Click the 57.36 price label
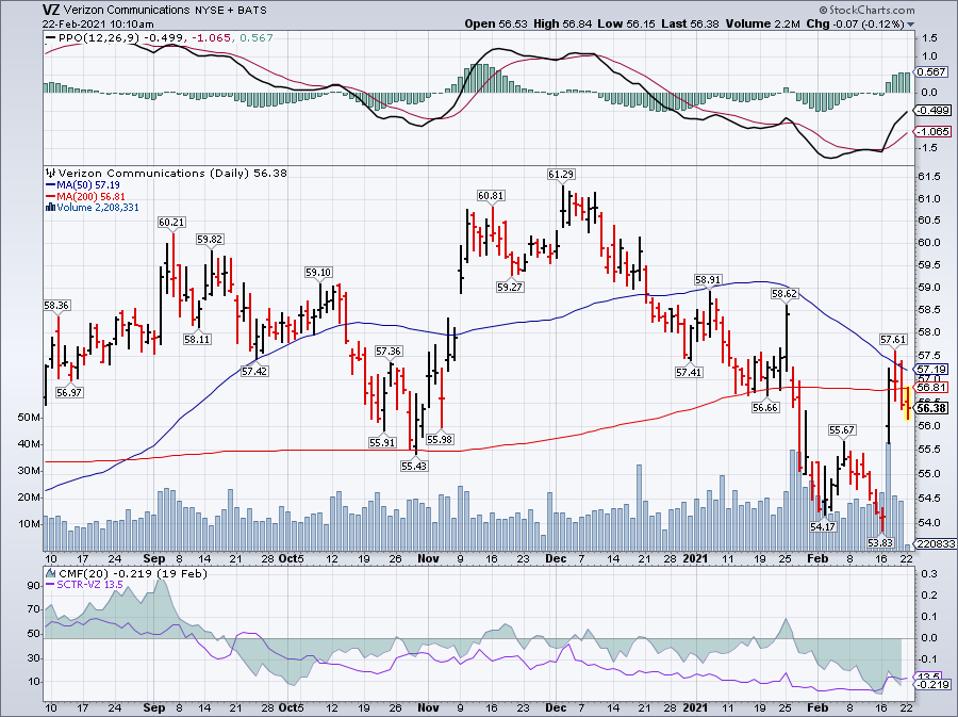This screenshot has height=717, width=958. click(389, 351)
